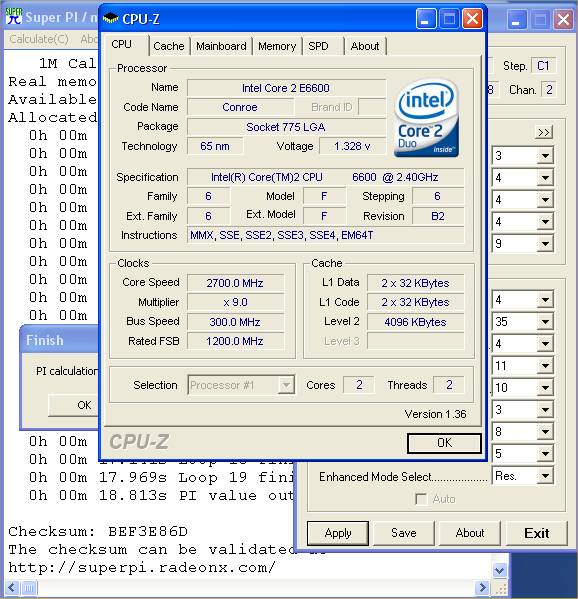578x599 pixels.
Task: Click the Exit button
Action: pyautogui.click(x=537, y=533)
